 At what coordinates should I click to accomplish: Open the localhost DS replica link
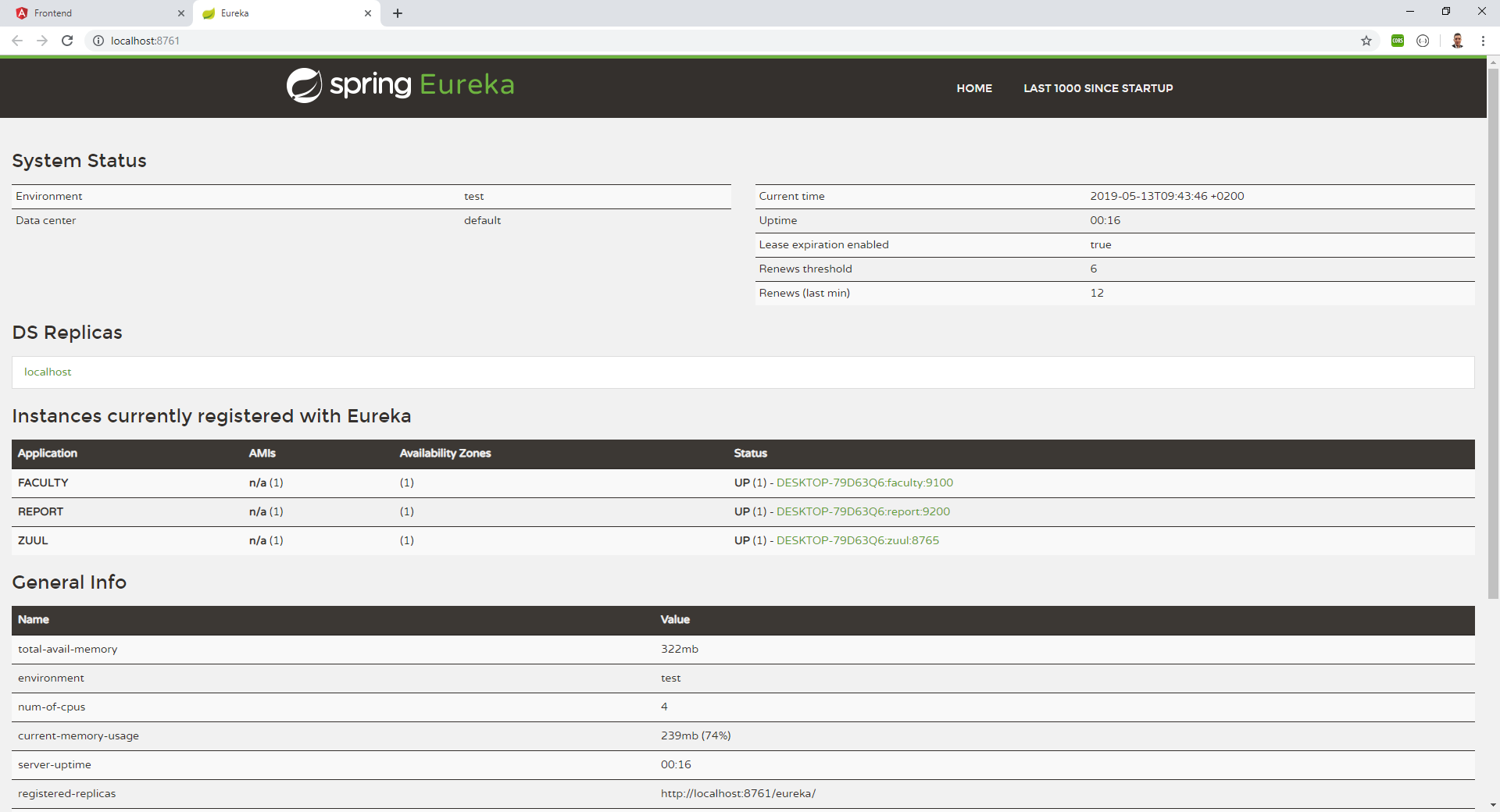48,372
